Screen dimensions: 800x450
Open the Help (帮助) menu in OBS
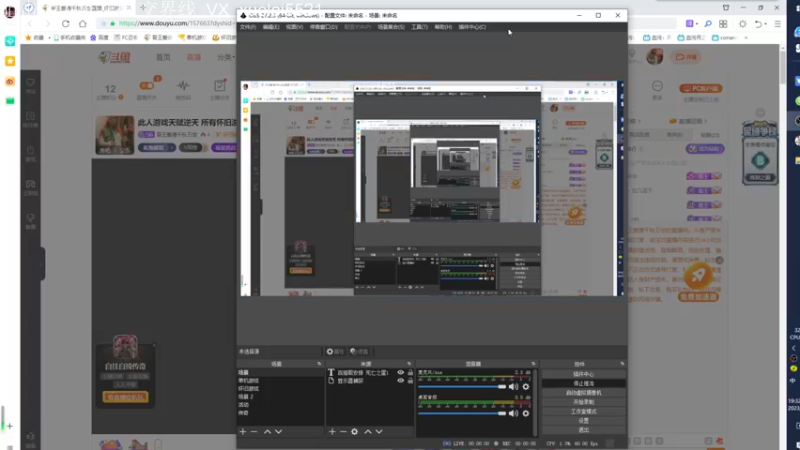click(x=443, y=27)
